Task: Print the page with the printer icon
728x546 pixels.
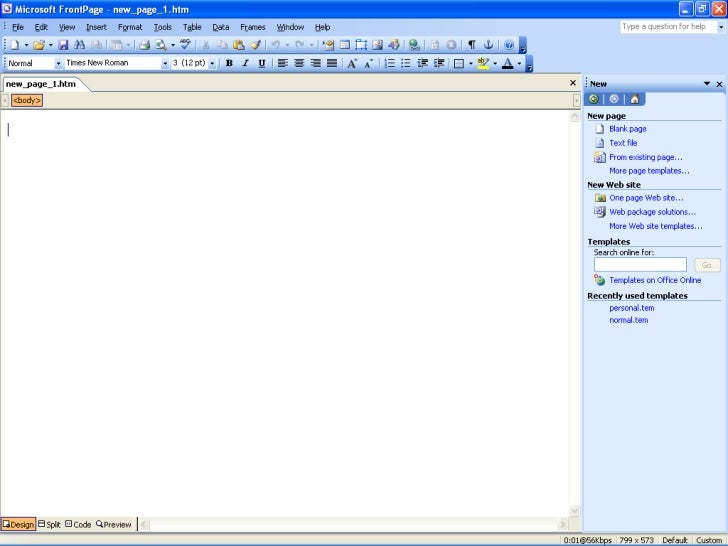Action: click(144, 45)
